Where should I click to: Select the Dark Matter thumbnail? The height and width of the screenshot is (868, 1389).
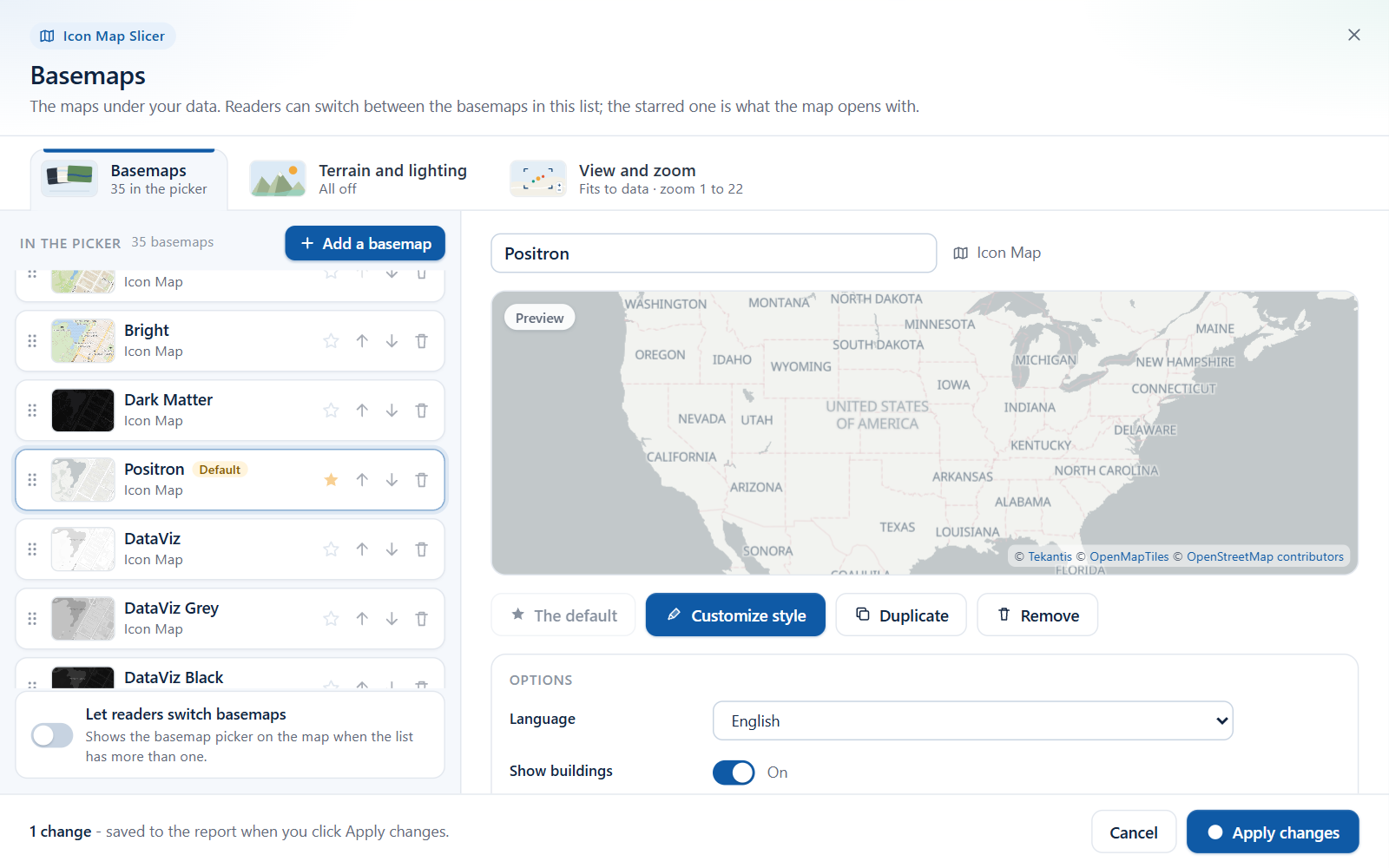[x=82, y=411]
